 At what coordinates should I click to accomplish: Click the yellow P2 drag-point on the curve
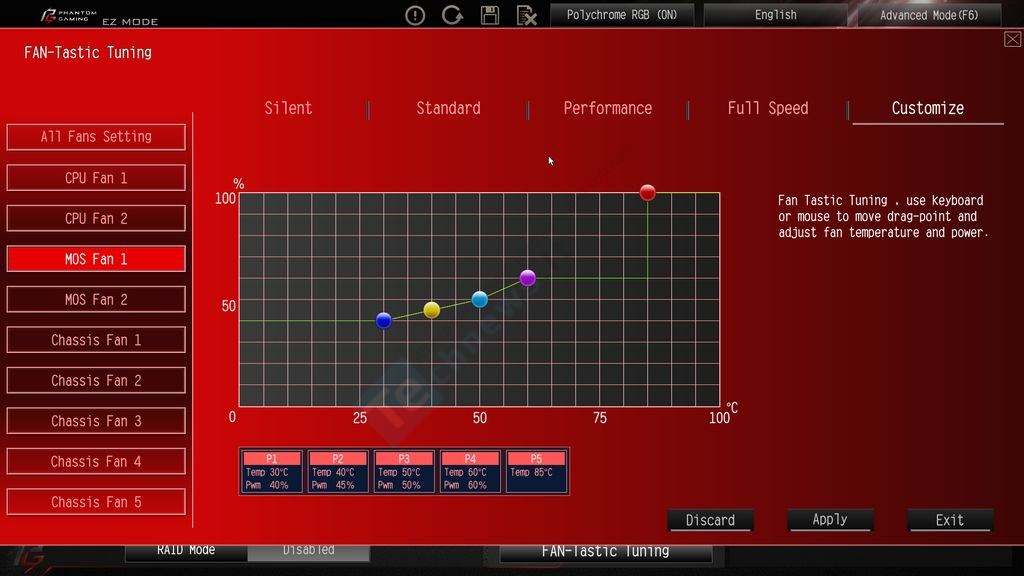coord(432,310)
